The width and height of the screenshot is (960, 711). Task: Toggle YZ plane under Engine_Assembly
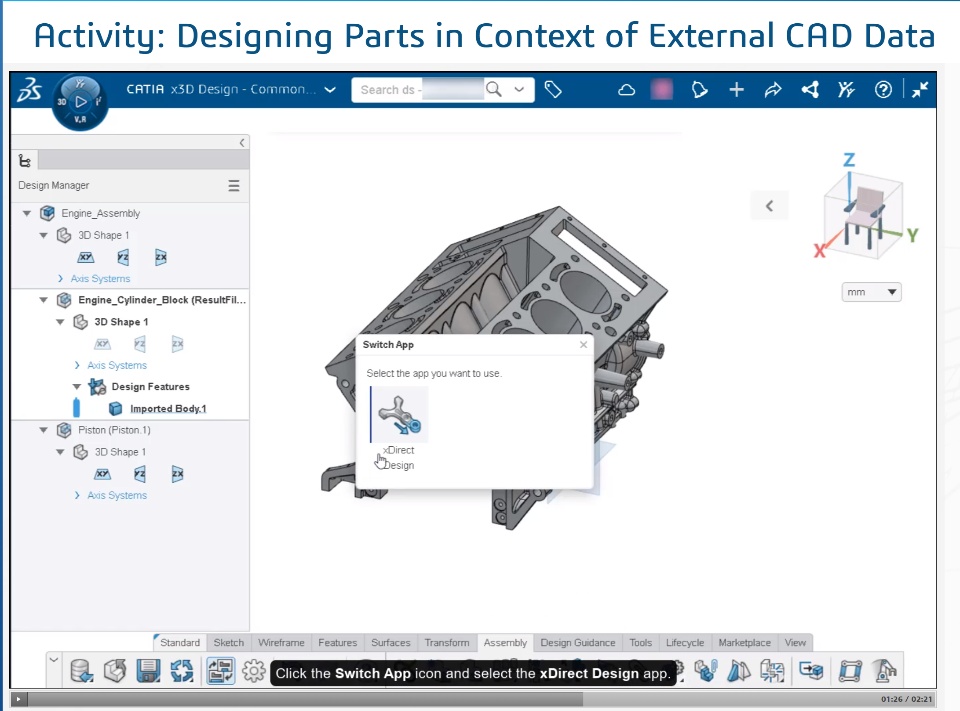click(123, 257)
